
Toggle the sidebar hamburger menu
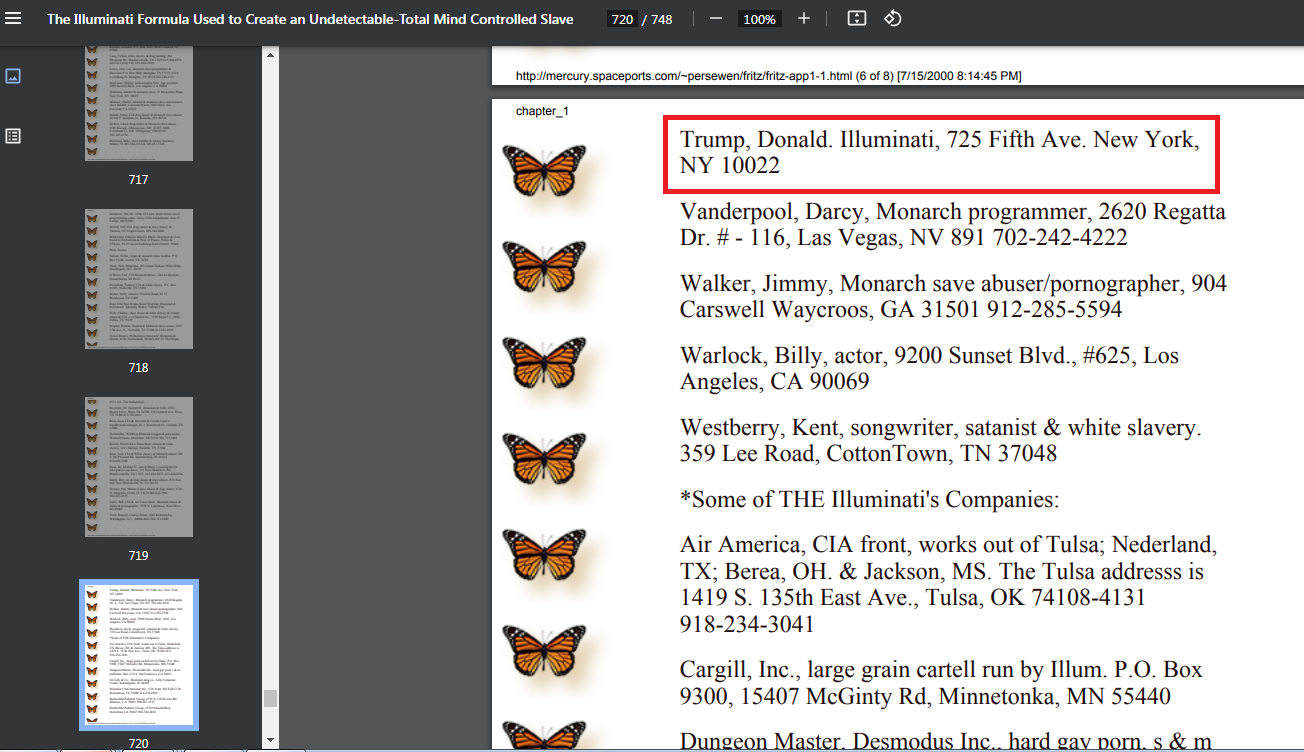pos(14,19)
